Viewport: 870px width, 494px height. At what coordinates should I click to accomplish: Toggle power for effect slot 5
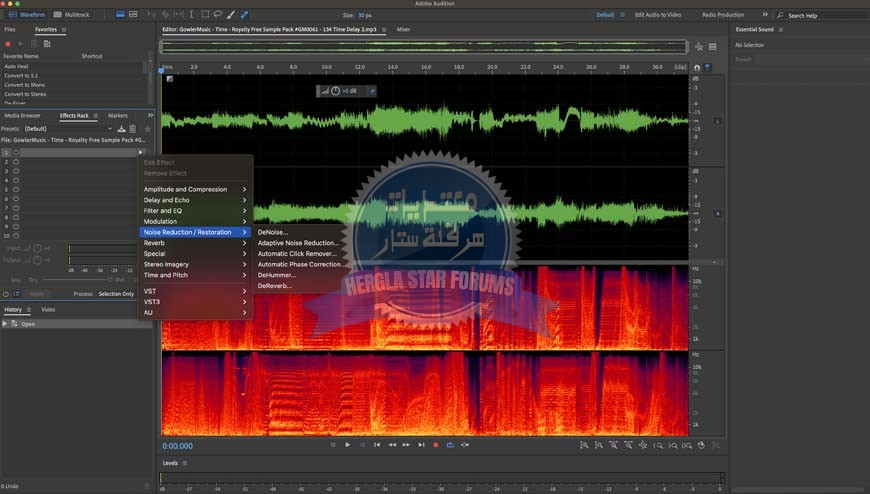coord(17,190)
